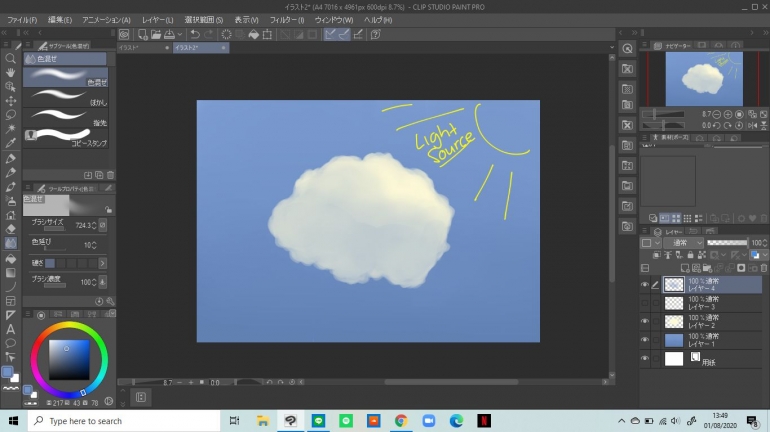This screenshot has height=432, width=770.
Task: Click the Undo arrow
Action: click(x=195, y=34)
